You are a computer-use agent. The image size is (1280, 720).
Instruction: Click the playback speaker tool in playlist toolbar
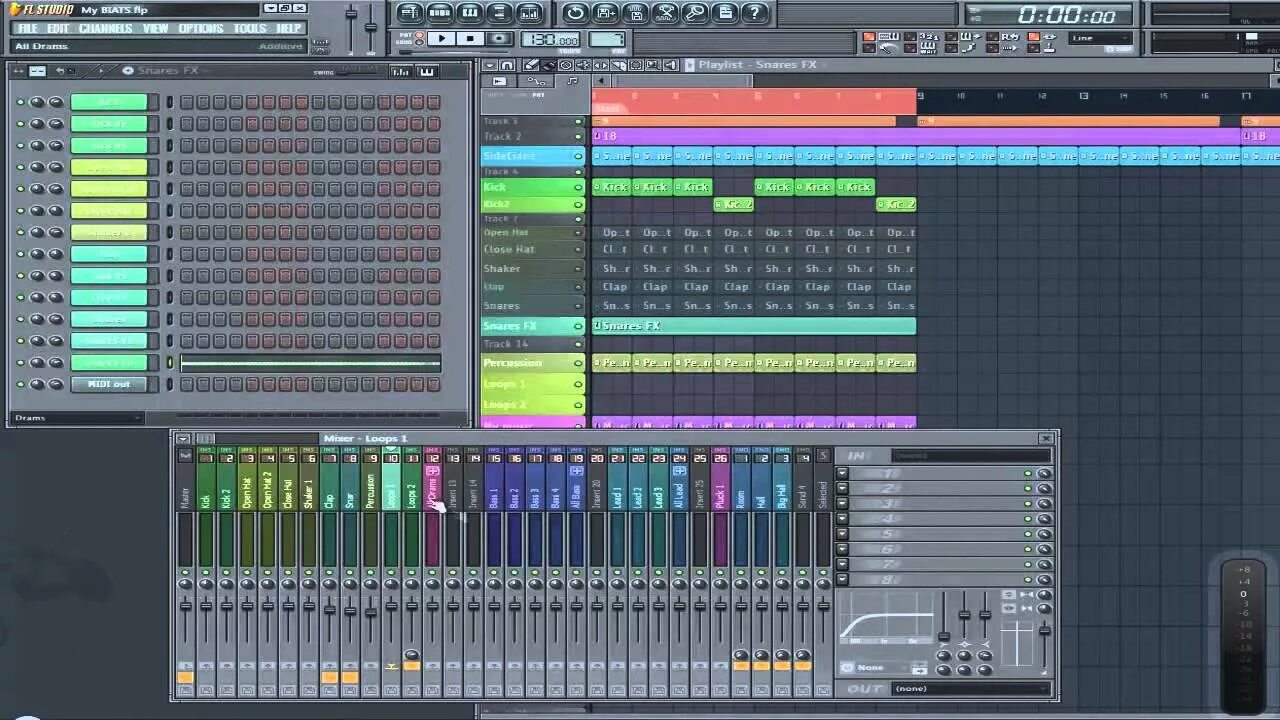click(670, 65)
